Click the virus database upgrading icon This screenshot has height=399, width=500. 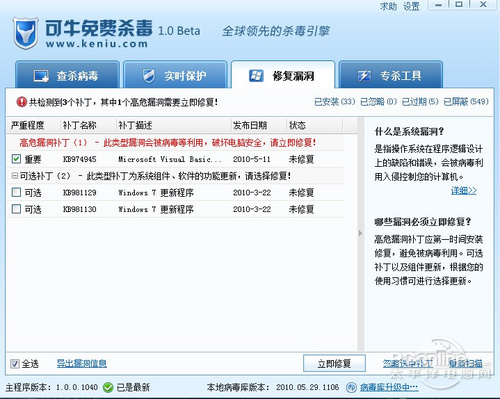coord(351,387)
